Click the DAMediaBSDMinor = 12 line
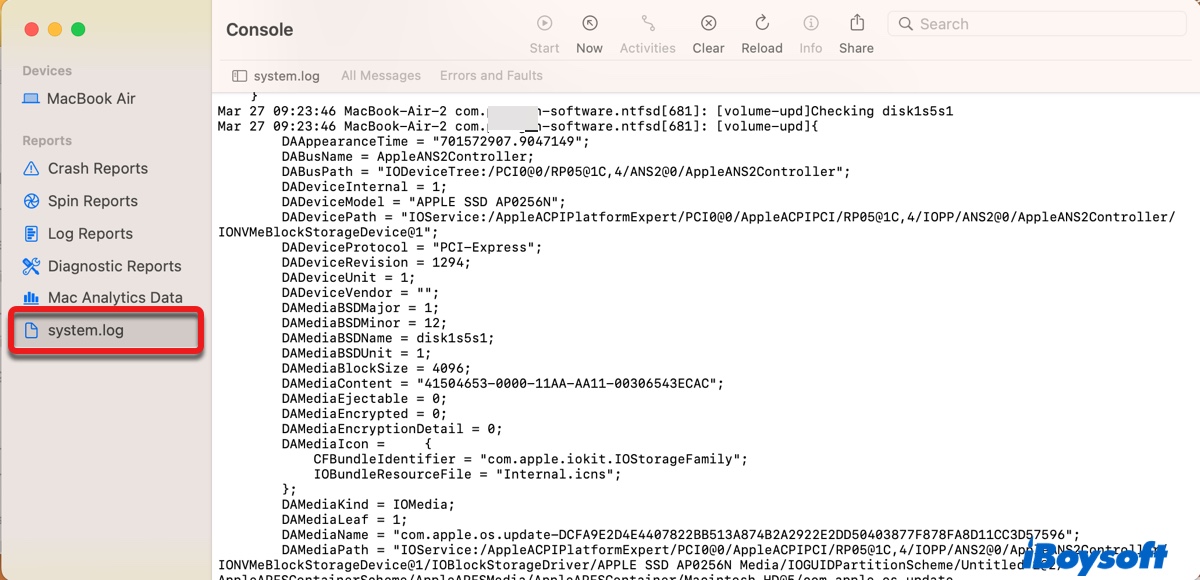This screenshot has height=580, width=1200. coord(364,323)
